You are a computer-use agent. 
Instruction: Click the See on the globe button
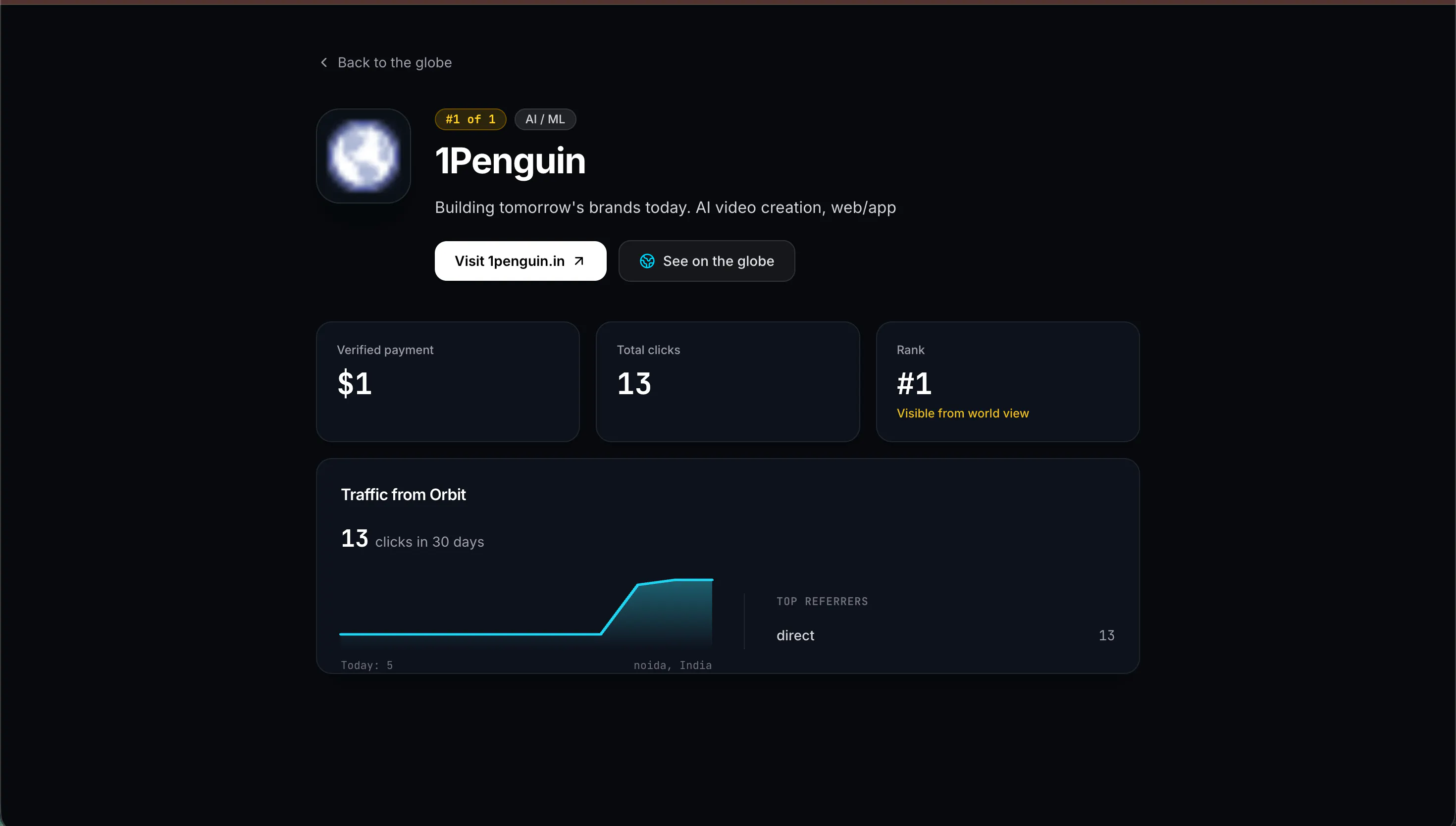click(x=707, y=261)
